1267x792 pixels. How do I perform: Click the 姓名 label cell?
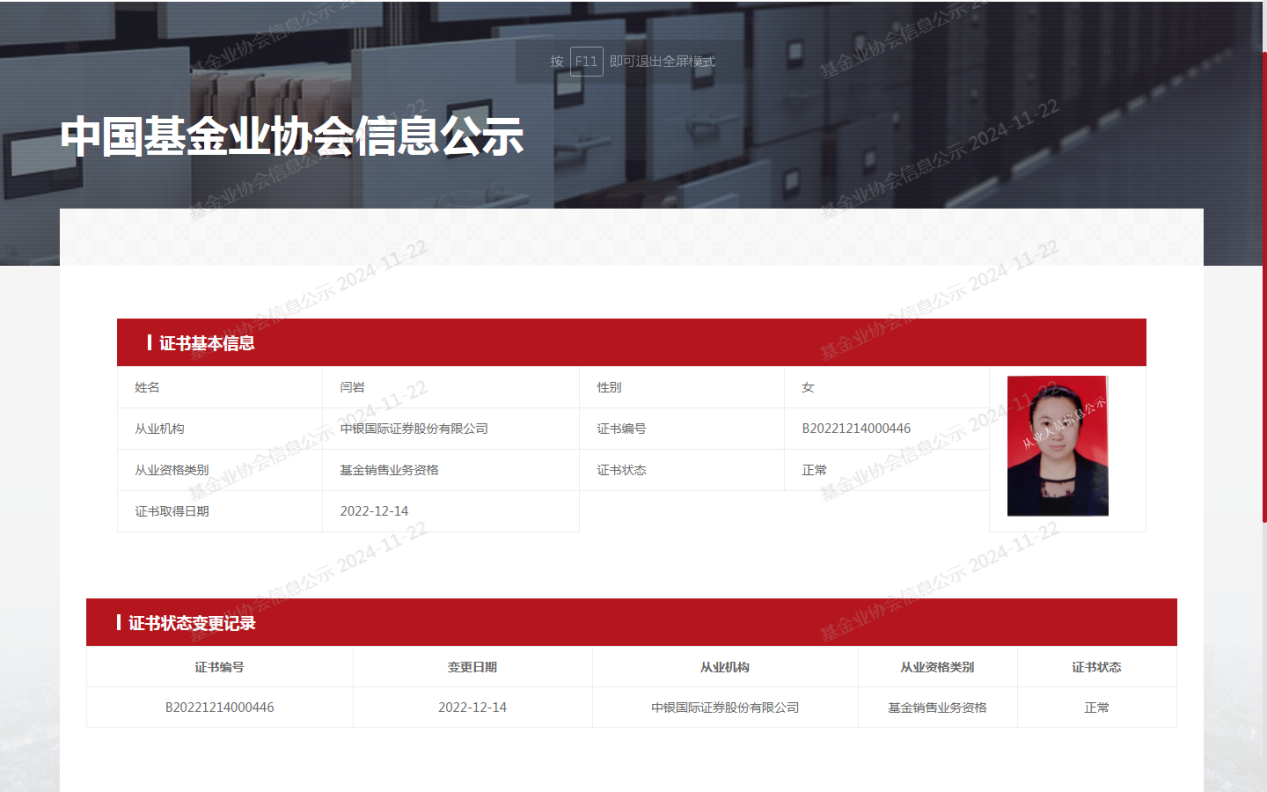[148, 387]
